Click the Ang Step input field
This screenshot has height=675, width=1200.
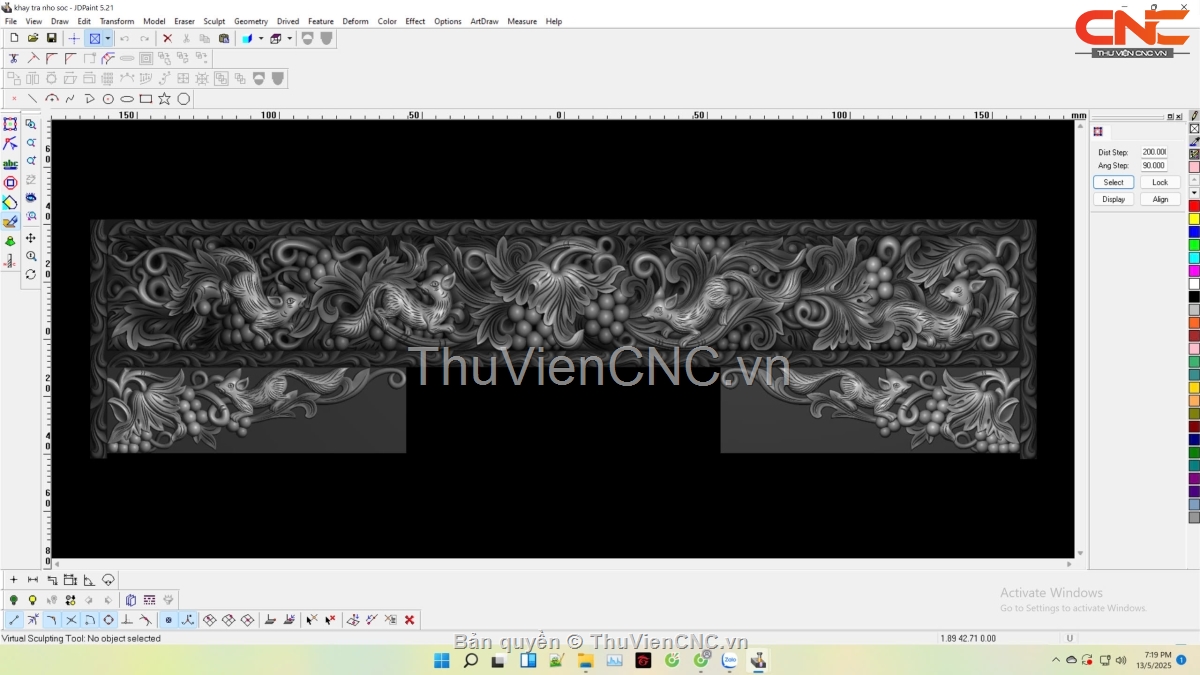pos(1154,166)
